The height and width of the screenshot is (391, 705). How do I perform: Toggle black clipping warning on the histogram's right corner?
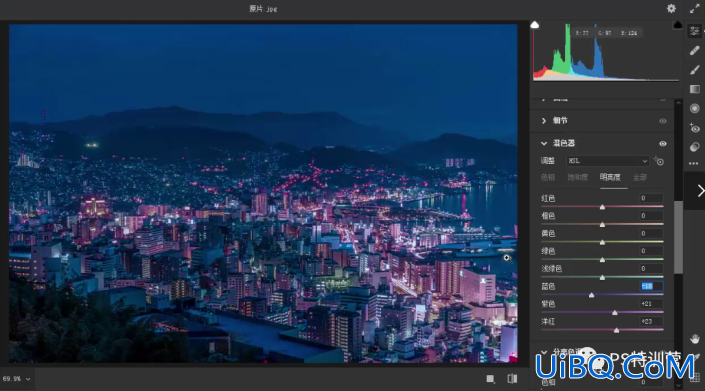point(678,25)
